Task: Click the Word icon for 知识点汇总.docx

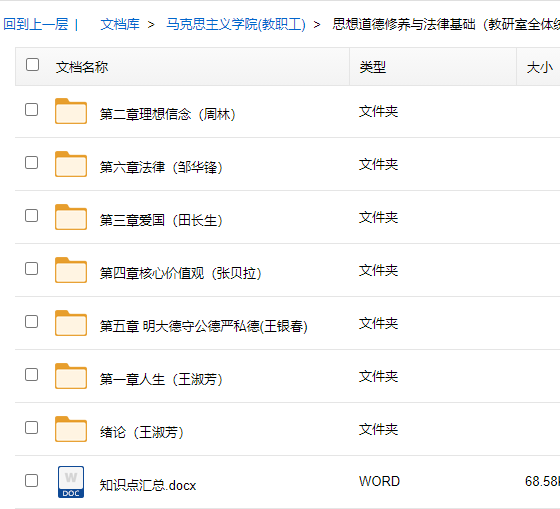Action: pyautogui.click(x=71, y=482)
